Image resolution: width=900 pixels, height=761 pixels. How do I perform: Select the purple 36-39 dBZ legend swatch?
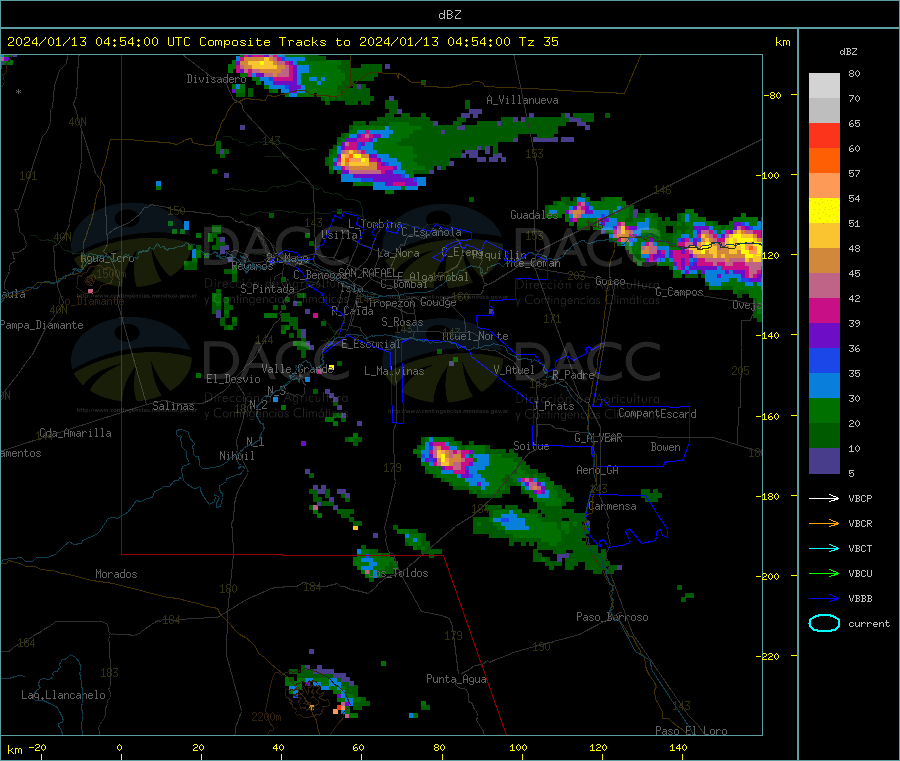coord(824,336)
